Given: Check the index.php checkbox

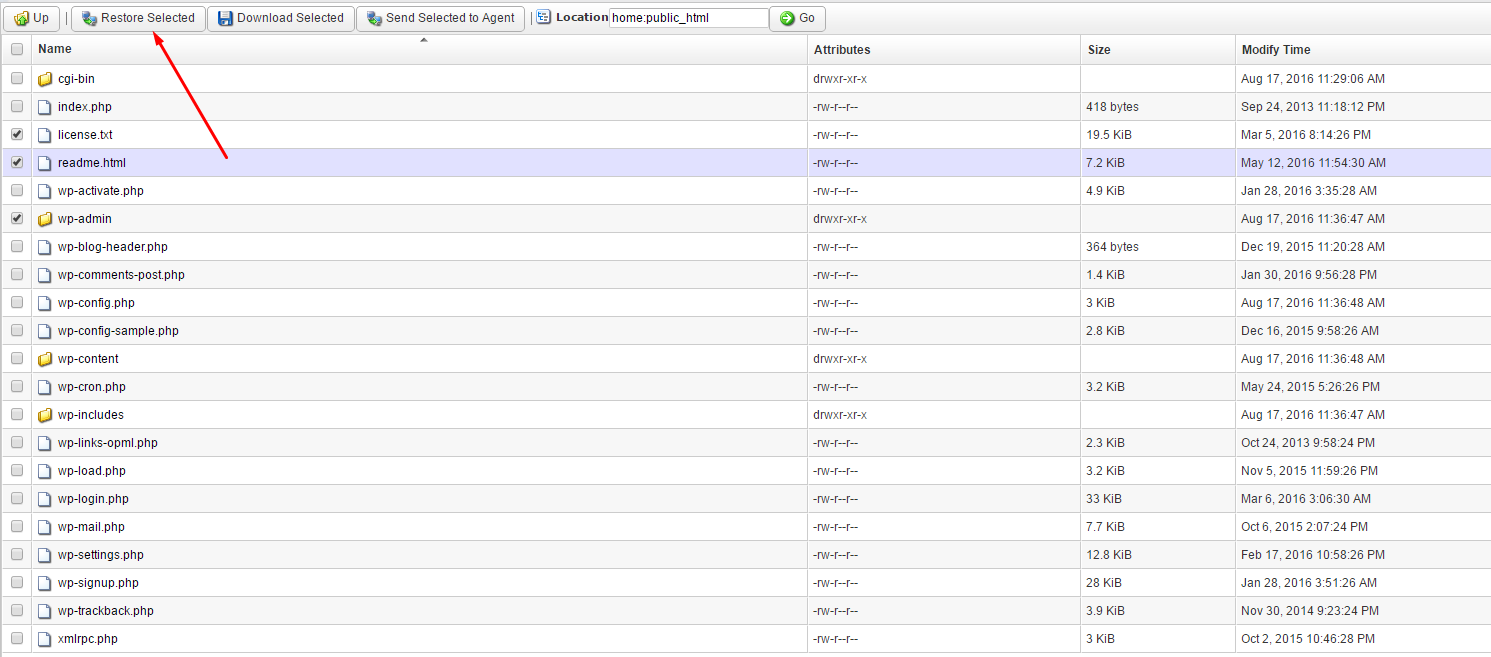Looking at the screenshot, I should pyautogui.click(x=16, y=106).
